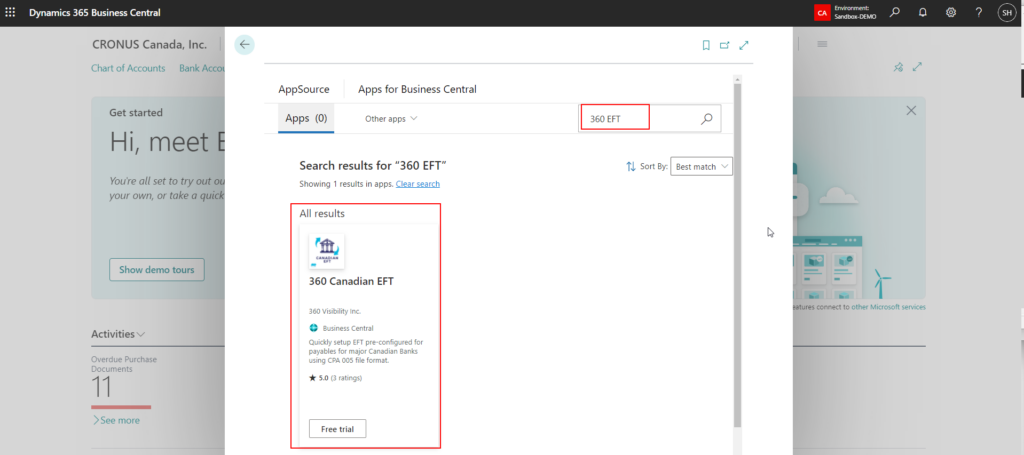Open the search magnifier in top bar
The height and width of the screenshot is (455, 1024).
[895, 12]
